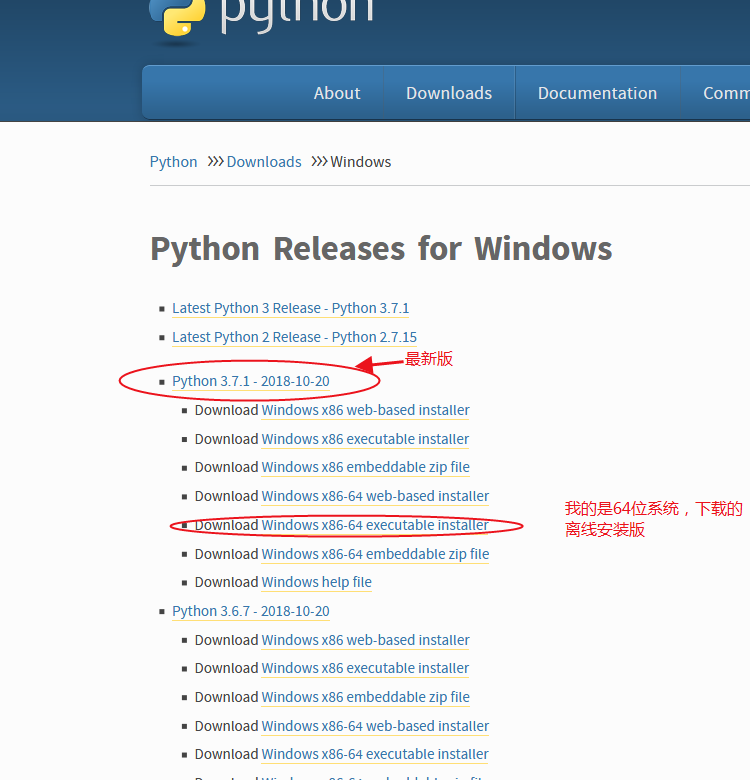Viewport: 750px width, 780px height.
Task: Open the Downloads menu in navigation bar
Action: click(449, 93)
